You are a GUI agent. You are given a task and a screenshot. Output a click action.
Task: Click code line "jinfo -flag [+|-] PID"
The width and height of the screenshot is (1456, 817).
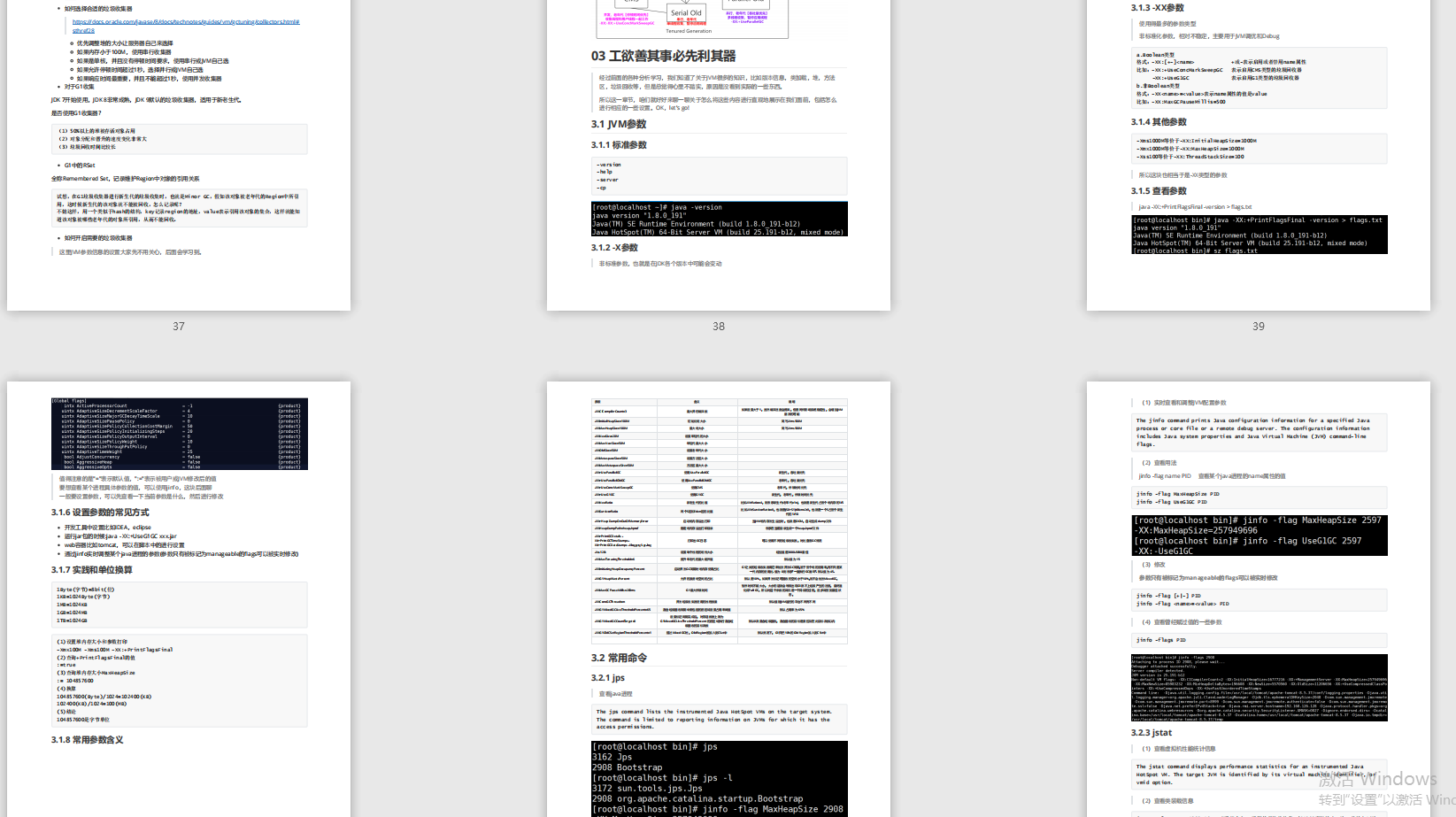[1169, 596]
